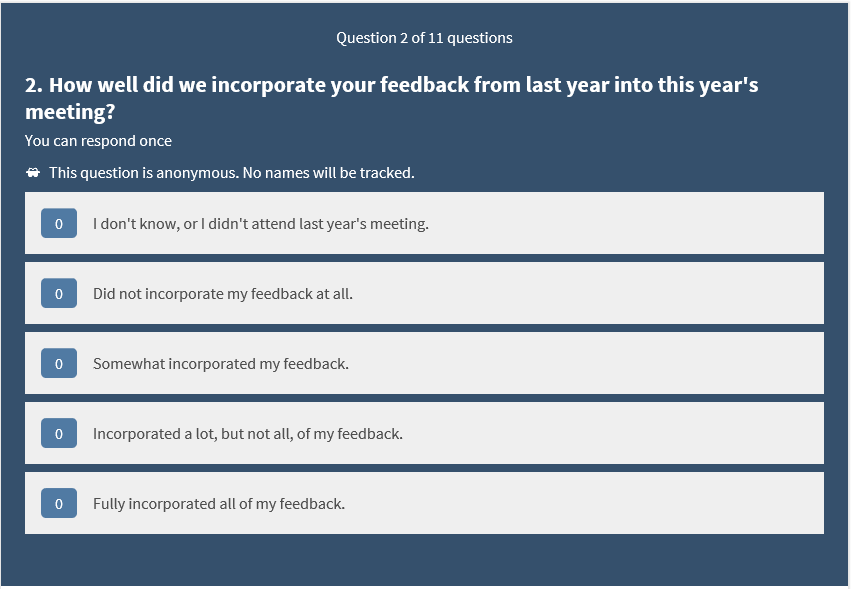
Task: Click the anonymous mask icon
Action: (x=33, y=173)
